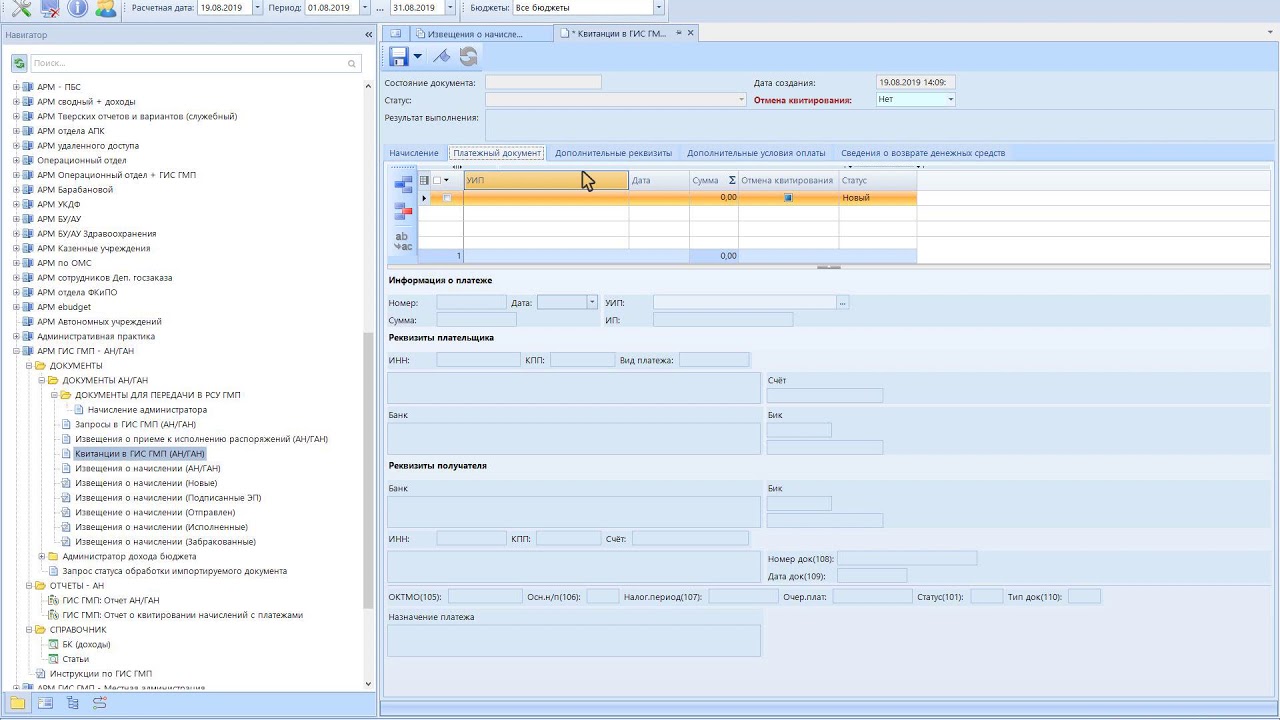Image resolution: width=1280 pixels, height=720 pixels.
Task: Open ГИС ГМП: Отчет АН/ГАН report
Action: point(111,600)
